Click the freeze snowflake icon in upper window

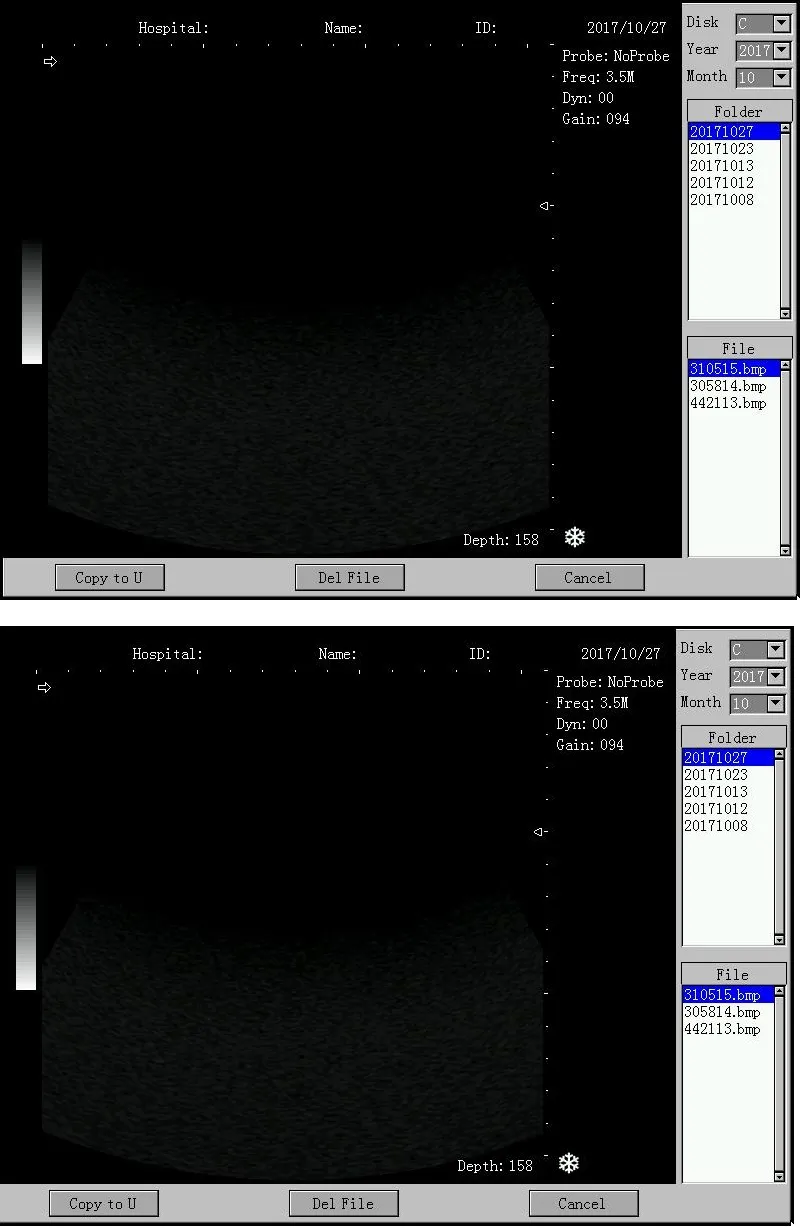pos(575,538)
